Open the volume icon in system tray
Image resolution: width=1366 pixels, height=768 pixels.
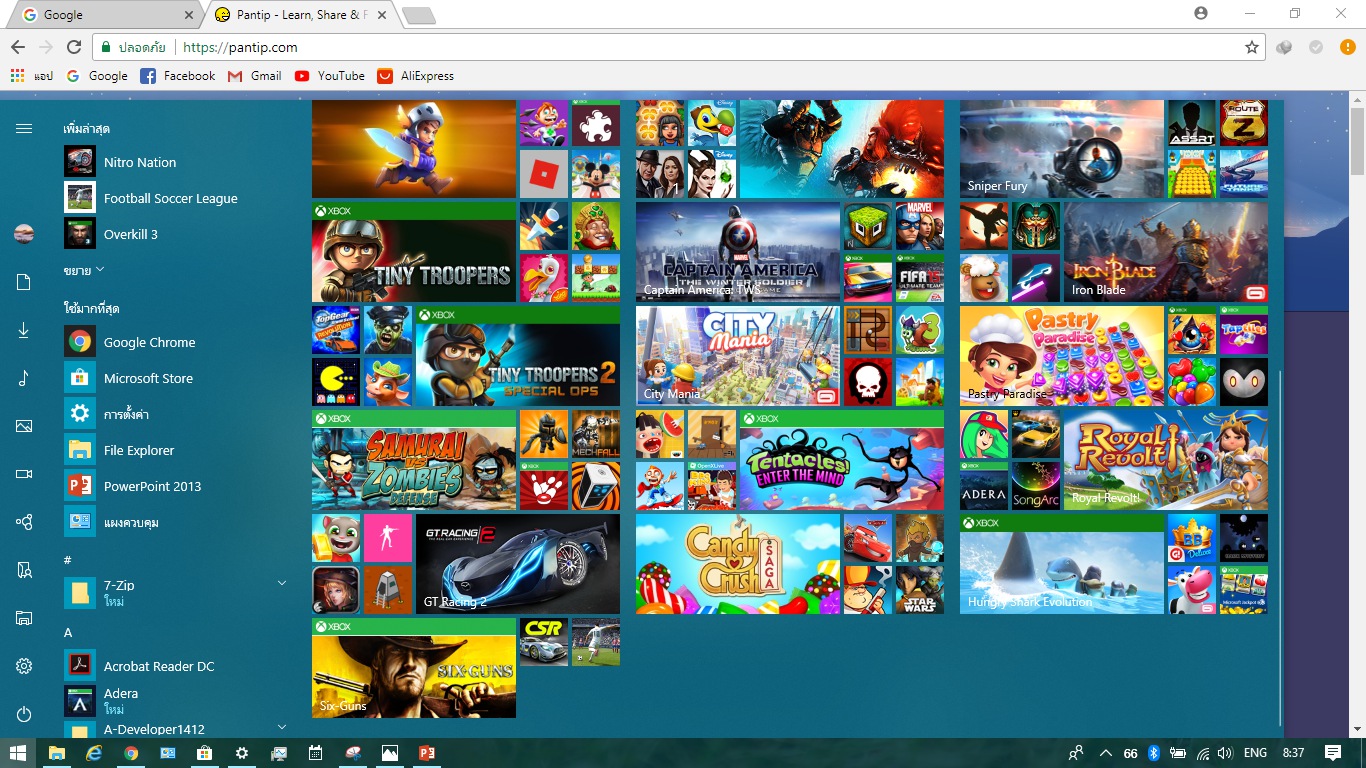pos(1225,753)
